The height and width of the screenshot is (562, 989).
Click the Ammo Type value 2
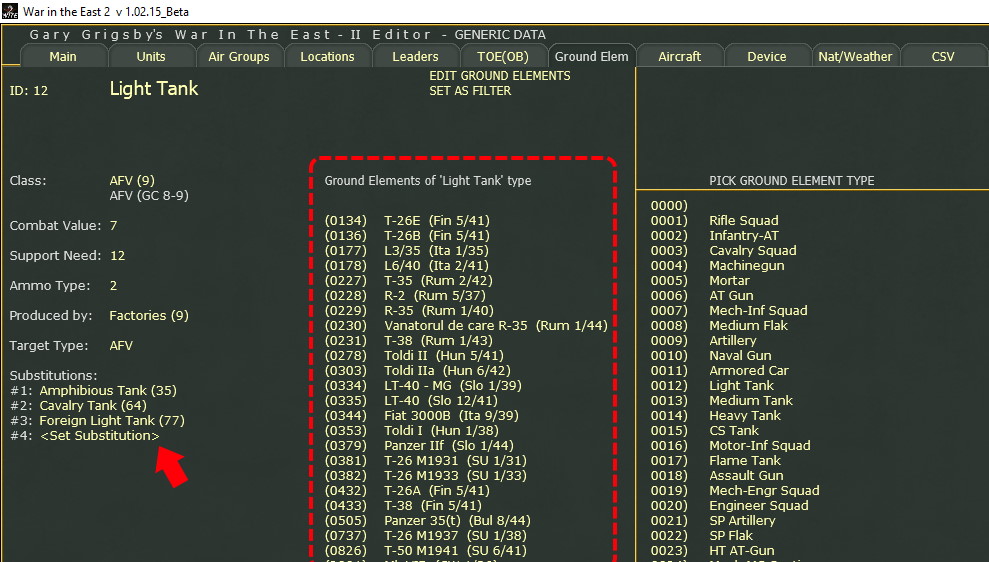pyautogui.click(x=114, y=285)
